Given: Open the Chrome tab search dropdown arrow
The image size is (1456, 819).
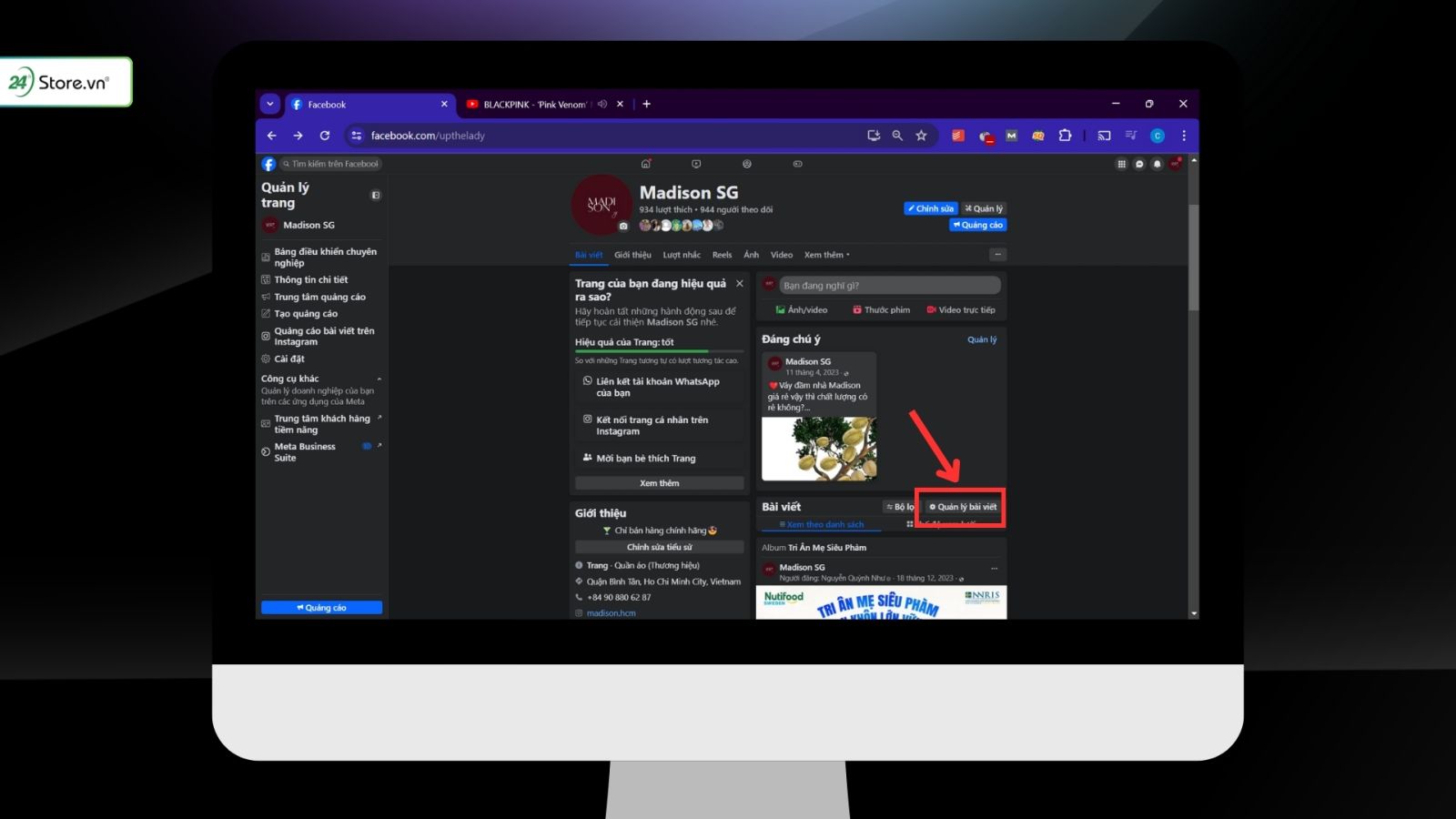Looking at the screenshot, I should (269, 104).
